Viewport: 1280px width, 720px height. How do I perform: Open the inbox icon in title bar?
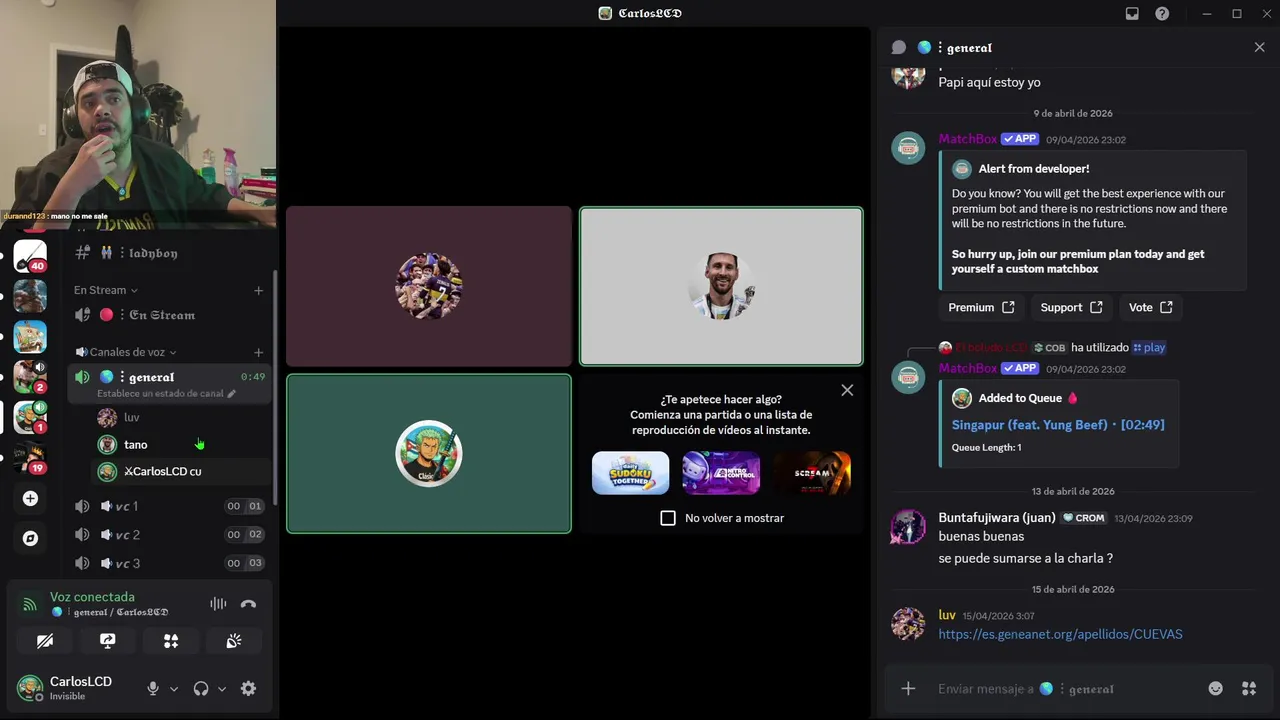pyautogui.click(x=1132, y=13)
